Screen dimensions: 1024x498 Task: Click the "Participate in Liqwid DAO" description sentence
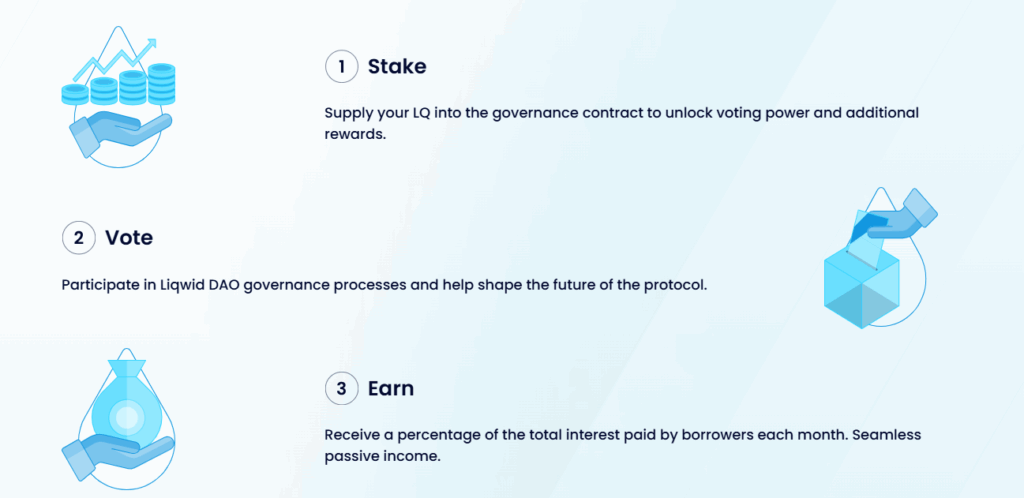(384, 285)
